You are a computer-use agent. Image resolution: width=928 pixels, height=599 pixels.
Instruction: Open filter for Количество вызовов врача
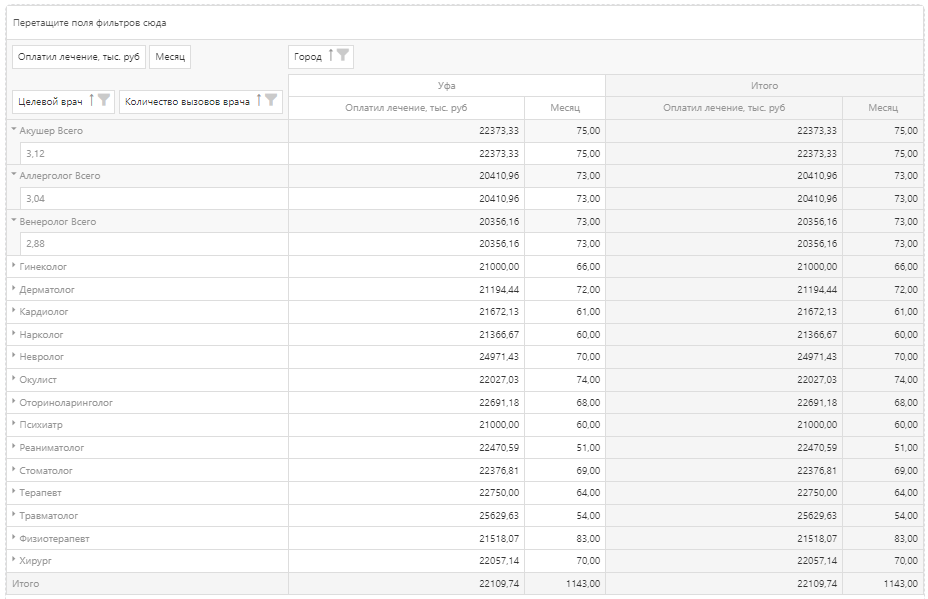pyautogui.click(x=271, y=101)
